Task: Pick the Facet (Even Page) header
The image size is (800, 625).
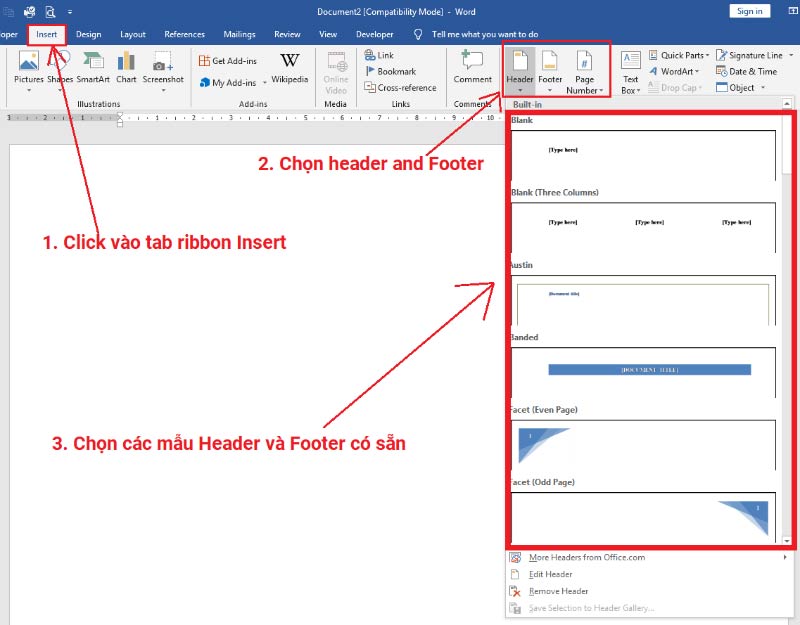Action: (643, 445)
